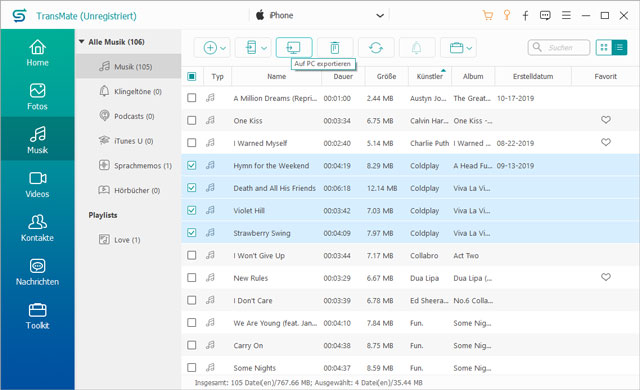
Task: Switch to grid view
Action: coord(604,47)
